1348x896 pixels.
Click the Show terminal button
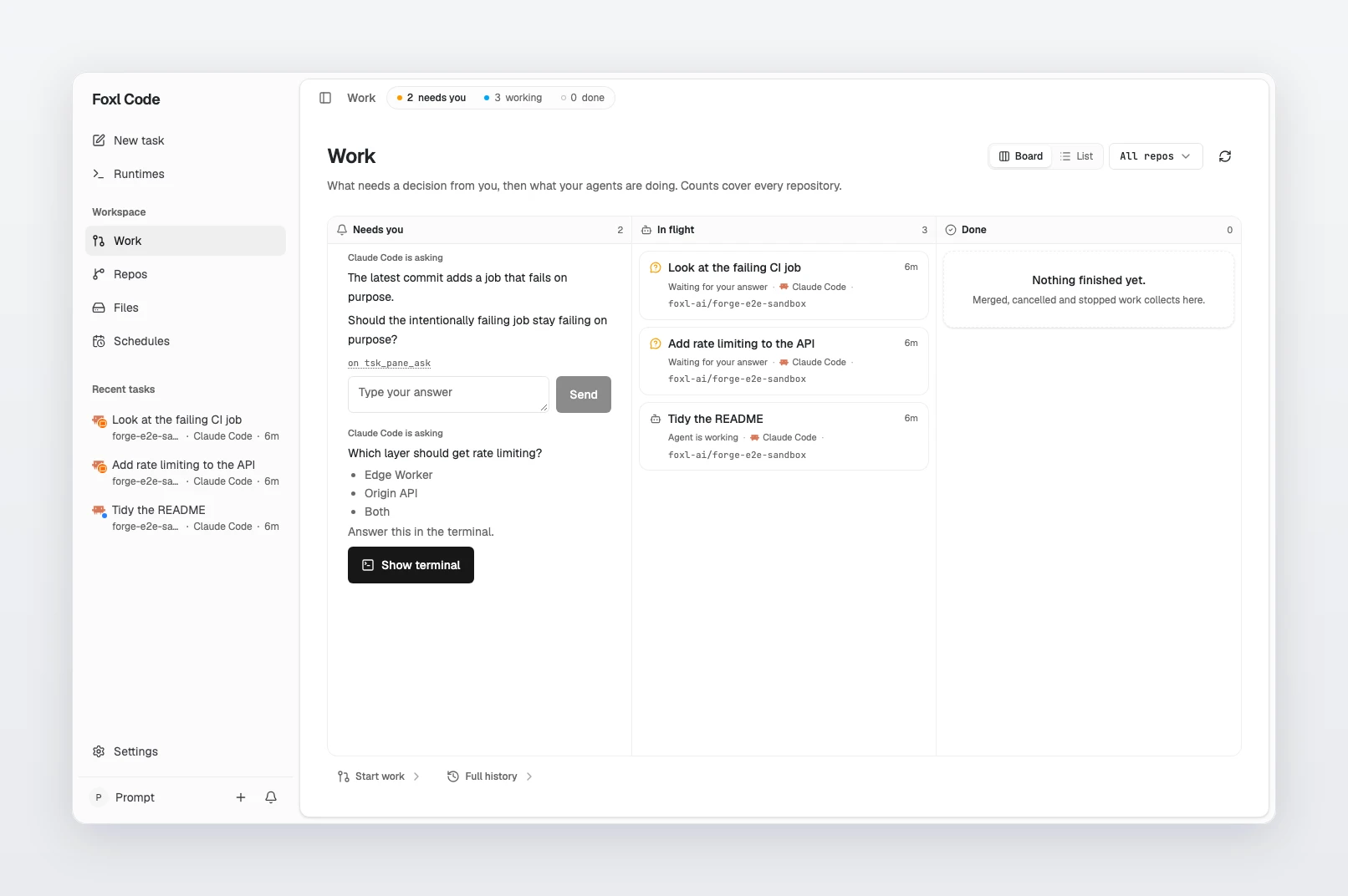click(411, 565)
